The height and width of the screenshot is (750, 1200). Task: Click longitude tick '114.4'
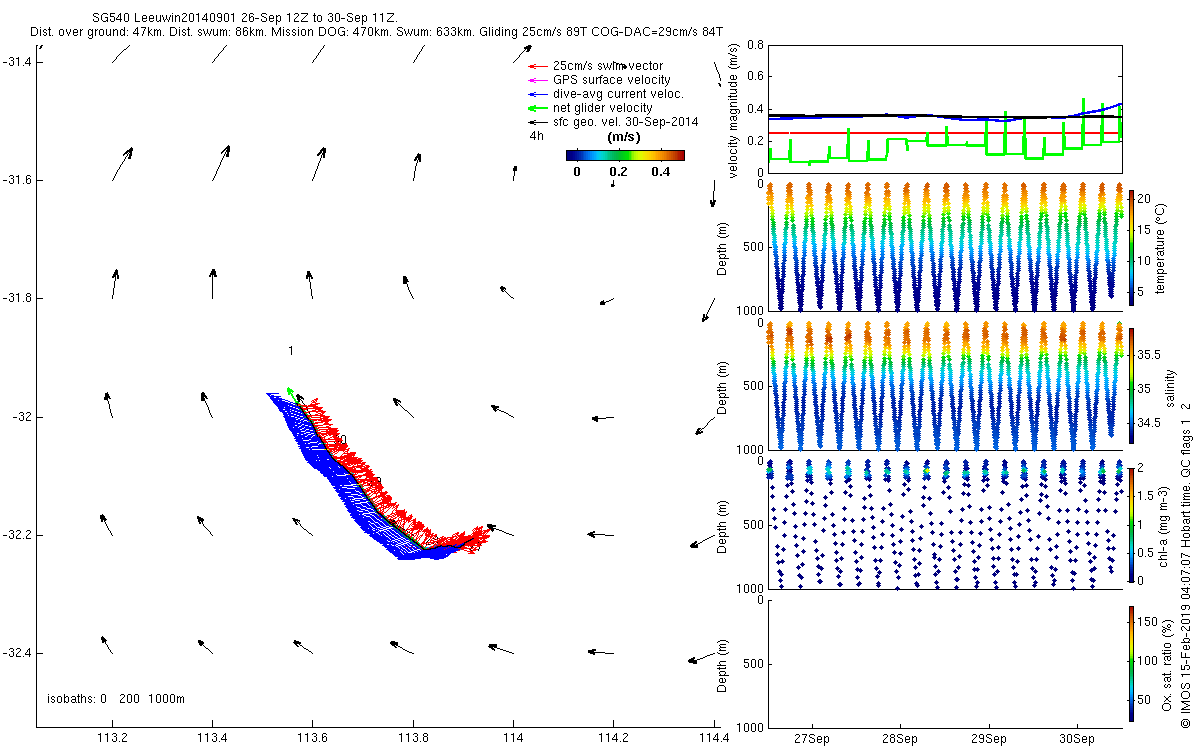(x=713, y=738)
